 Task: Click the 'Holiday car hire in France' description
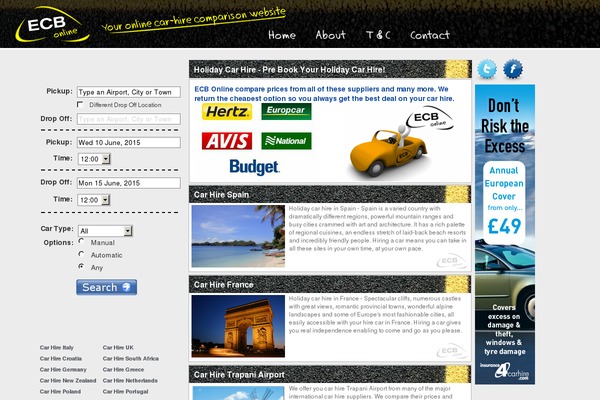[375, 315]
